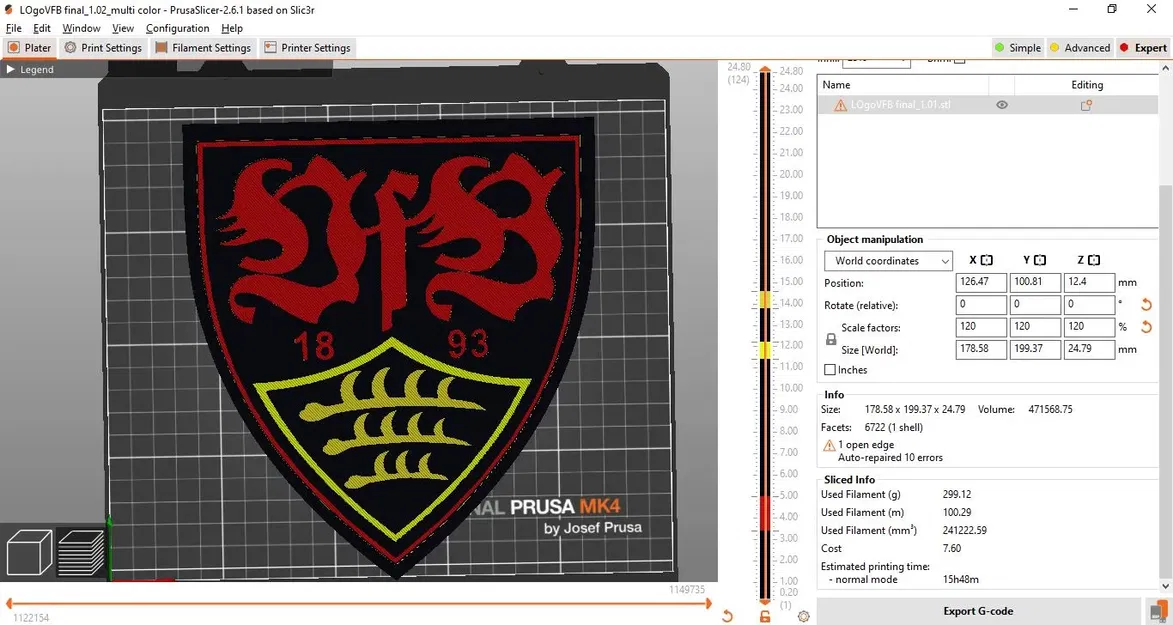Click the 'Auto-repaired 10 errors' text
Viewport: 1173px width, 625px height.
tap(890, 457)
